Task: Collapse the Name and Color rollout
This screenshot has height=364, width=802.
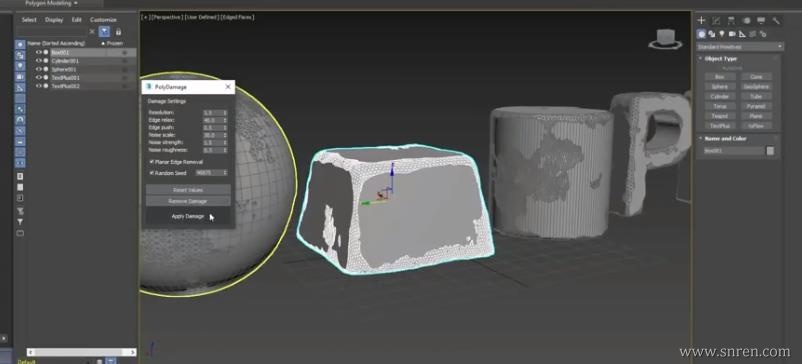Action: (x=725, y=139)
